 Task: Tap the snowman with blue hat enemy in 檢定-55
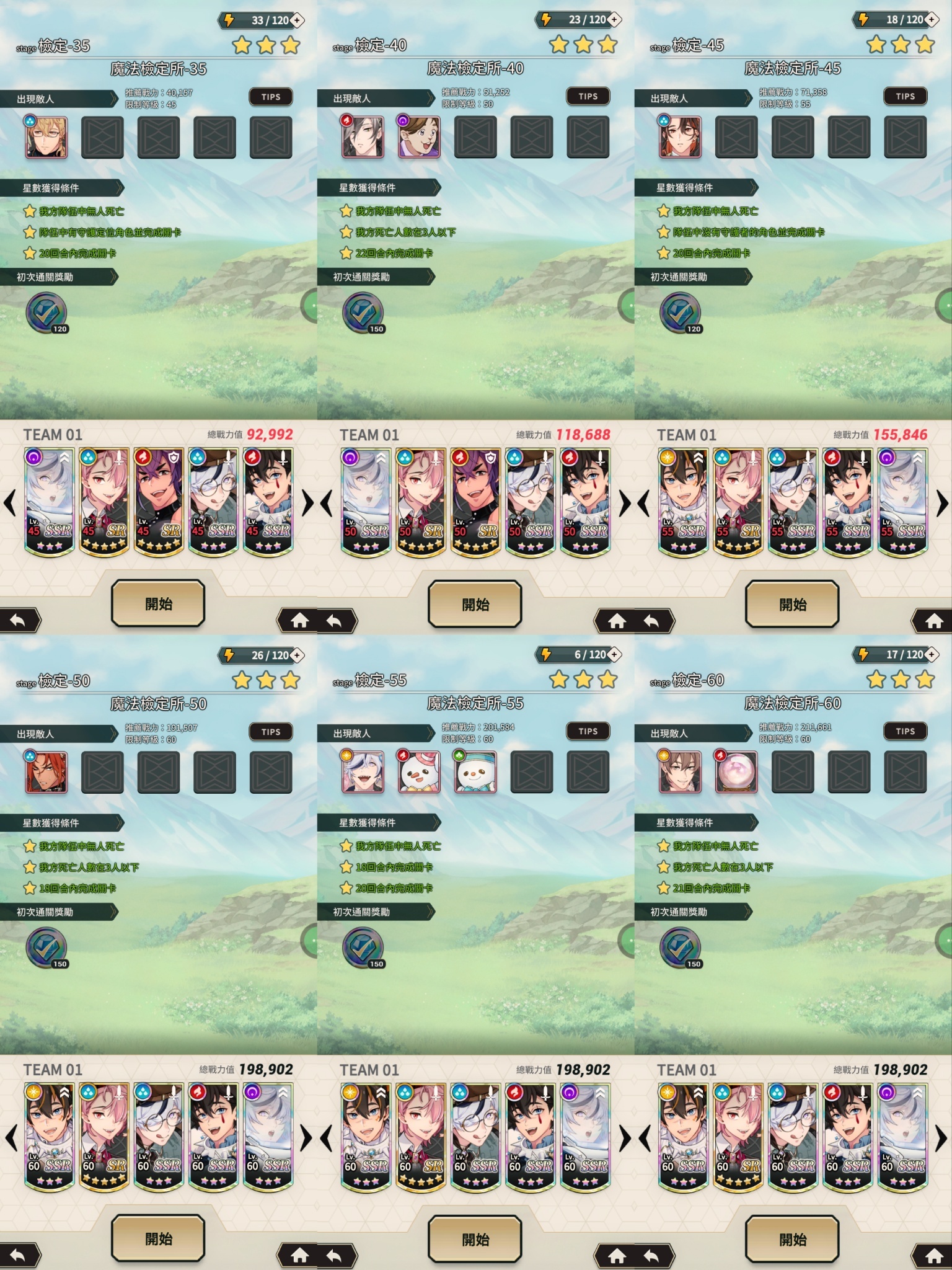475,771
